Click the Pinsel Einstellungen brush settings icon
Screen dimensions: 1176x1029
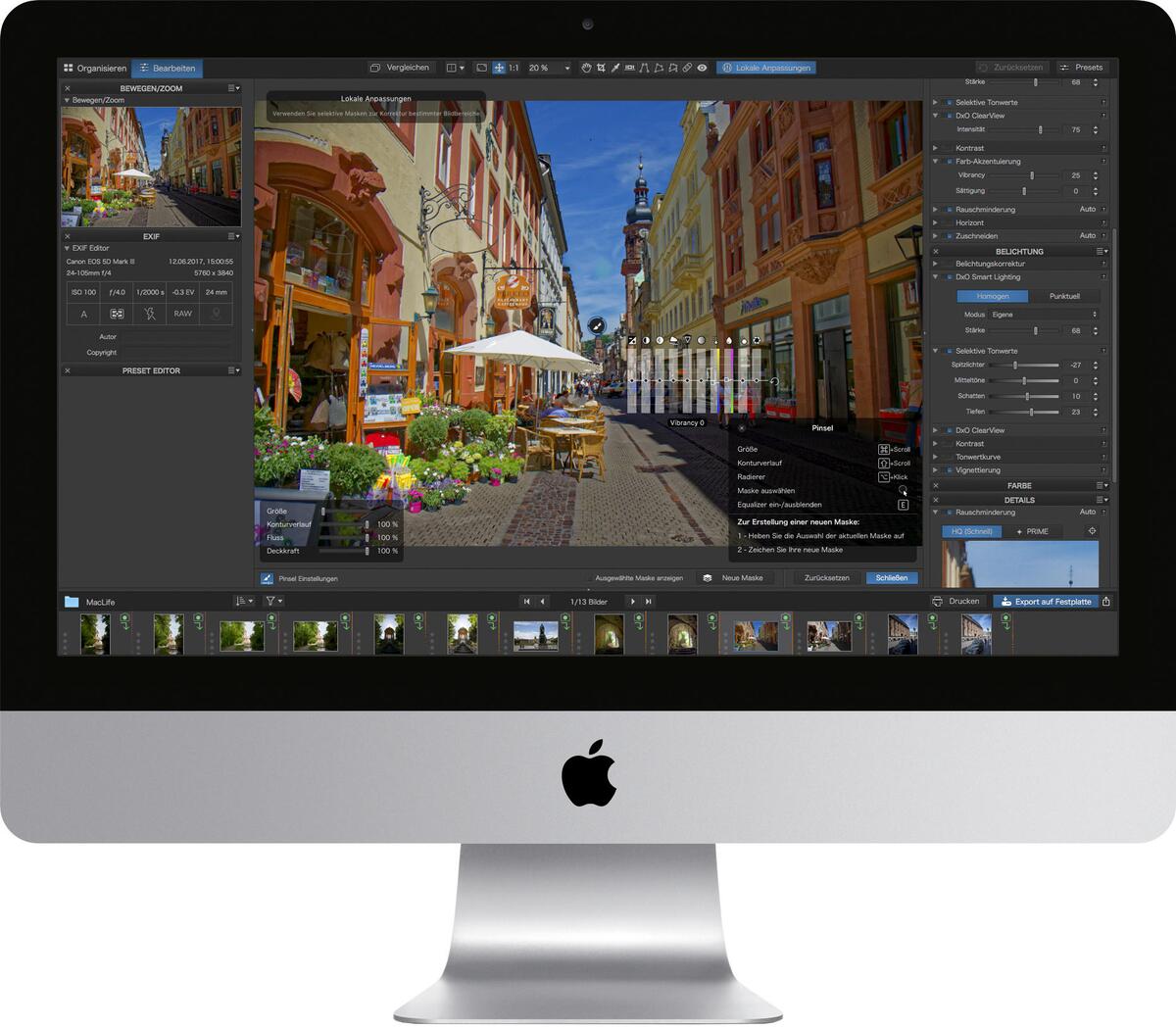coord(266,578)
